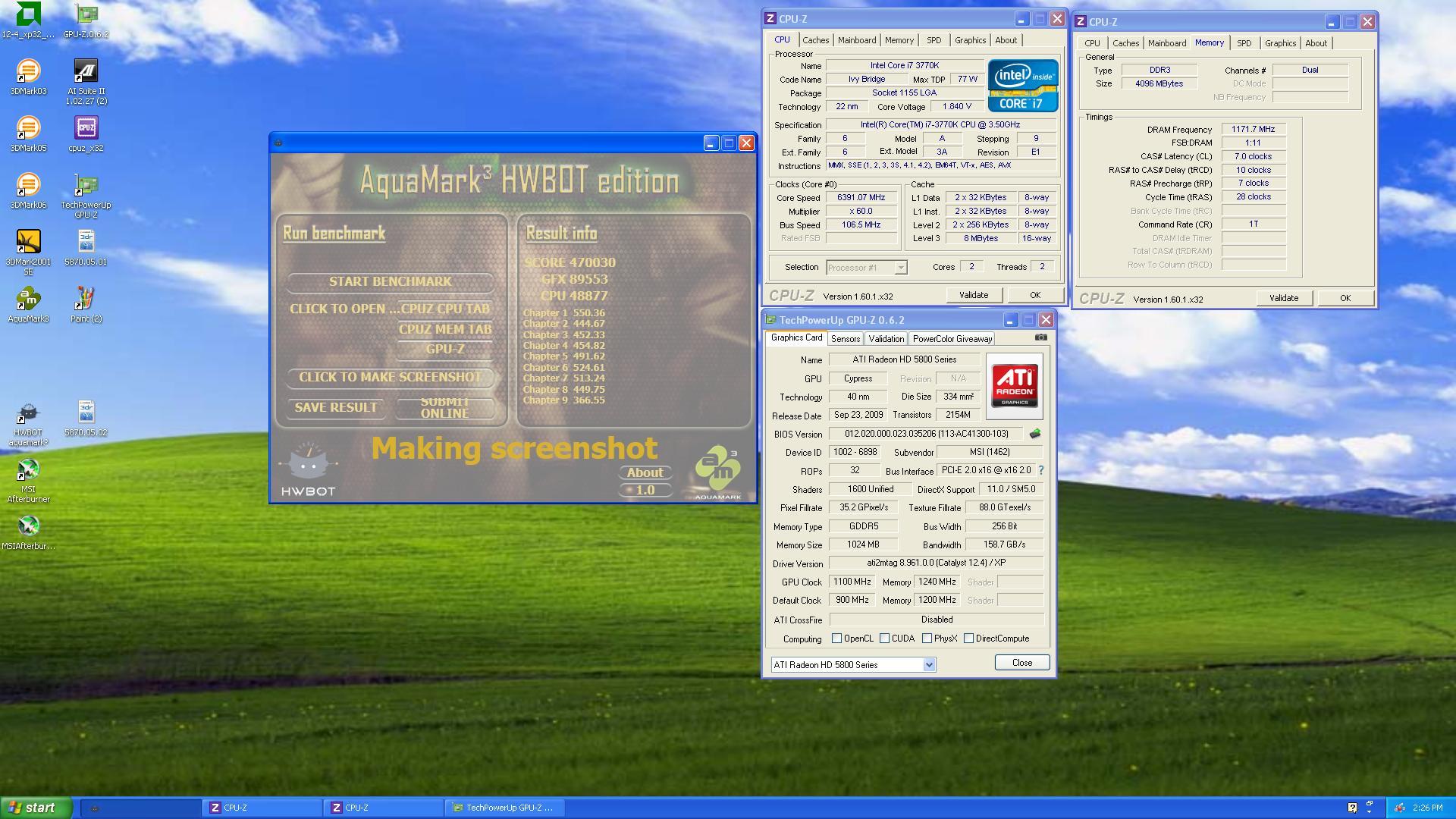This screenshot has height=819, width=1456.
Task: Click SAVE RESULT in AquaMark
Action: click(x=336, y=407)
